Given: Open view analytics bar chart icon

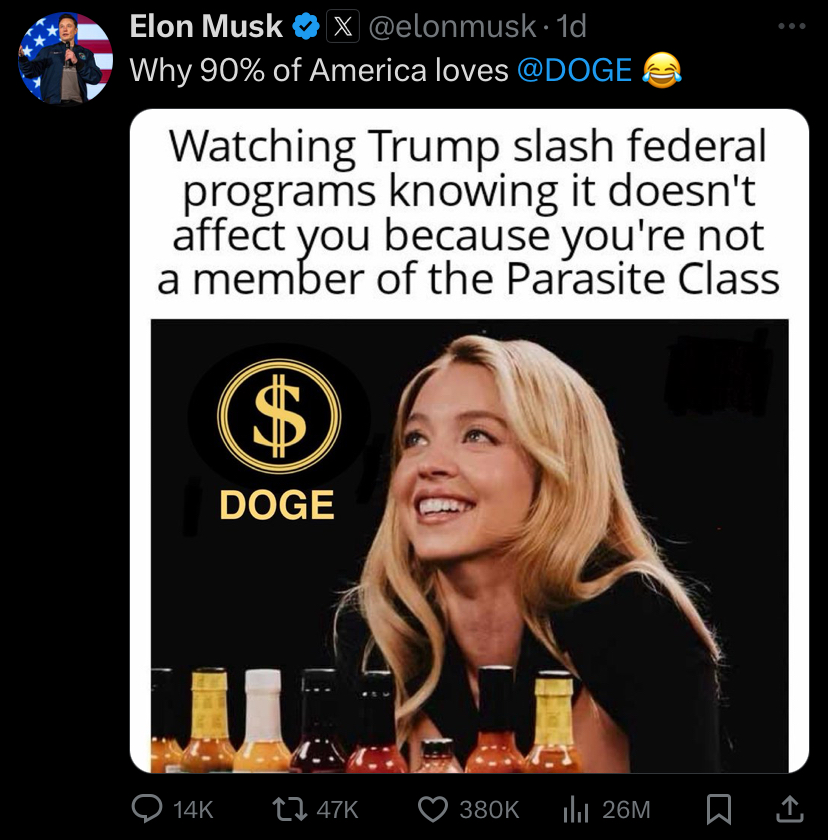Looking at the screenshot, I should coord(576,809).
